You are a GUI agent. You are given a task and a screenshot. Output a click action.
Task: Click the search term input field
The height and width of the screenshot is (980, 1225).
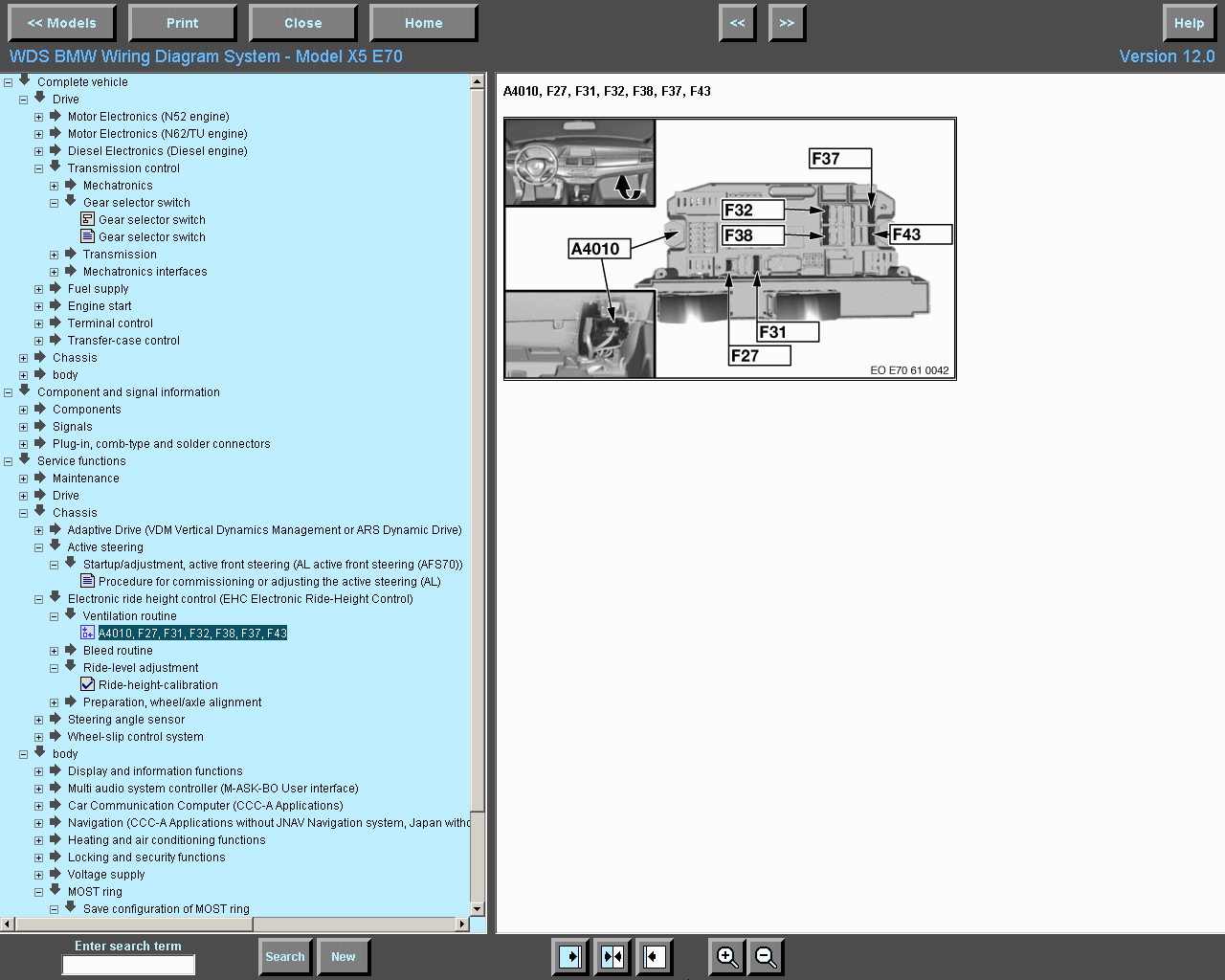point(128,966)
